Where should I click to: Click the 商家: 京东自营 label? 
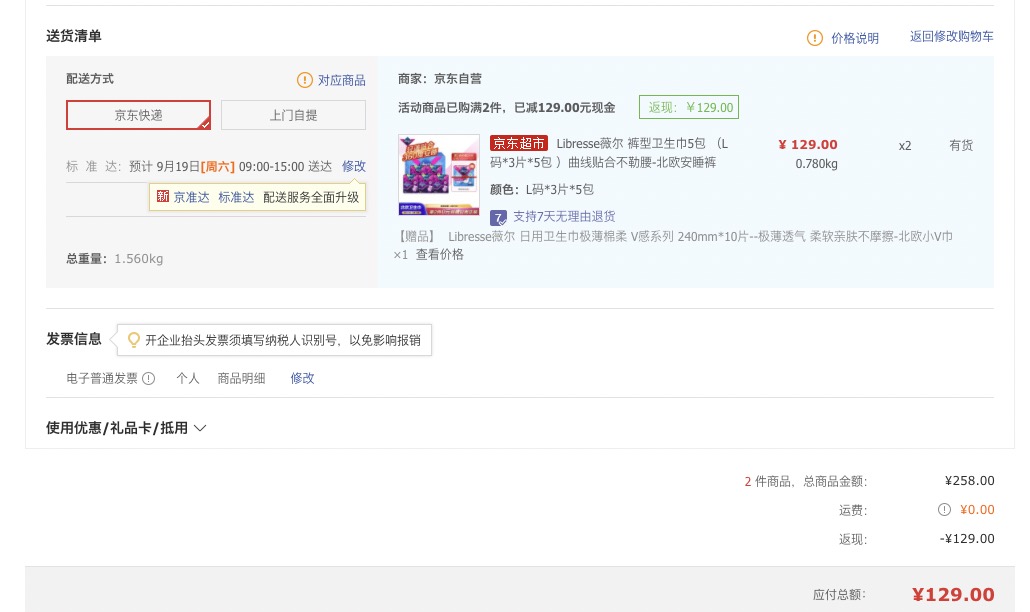(439, 79)
